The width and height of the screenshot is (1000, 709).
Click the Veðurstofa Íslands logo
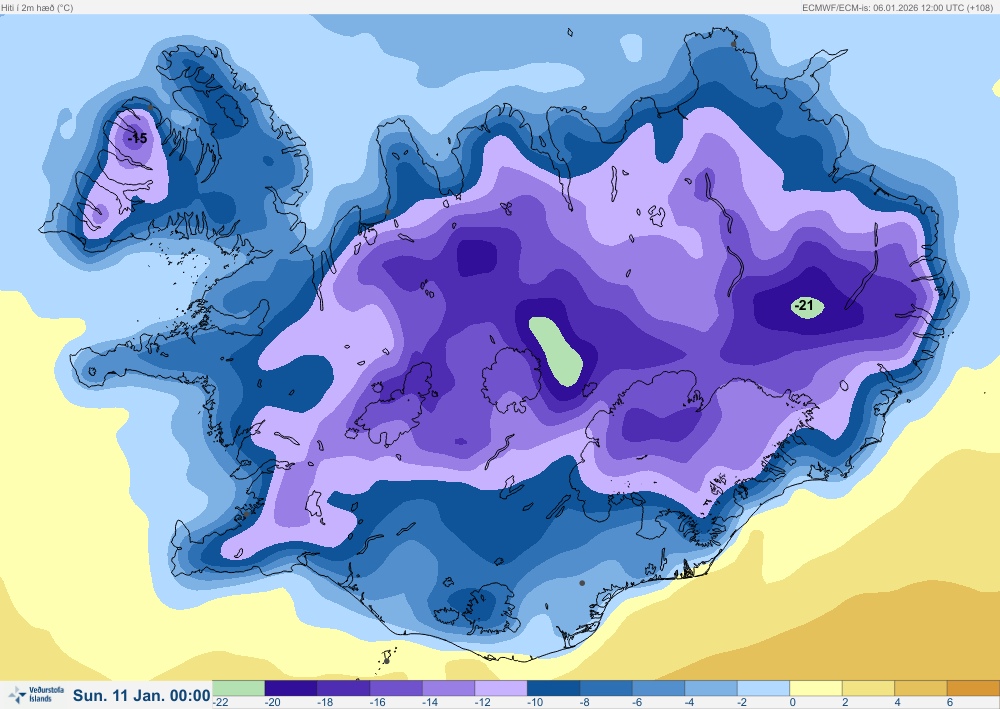(x=37, y=694)
